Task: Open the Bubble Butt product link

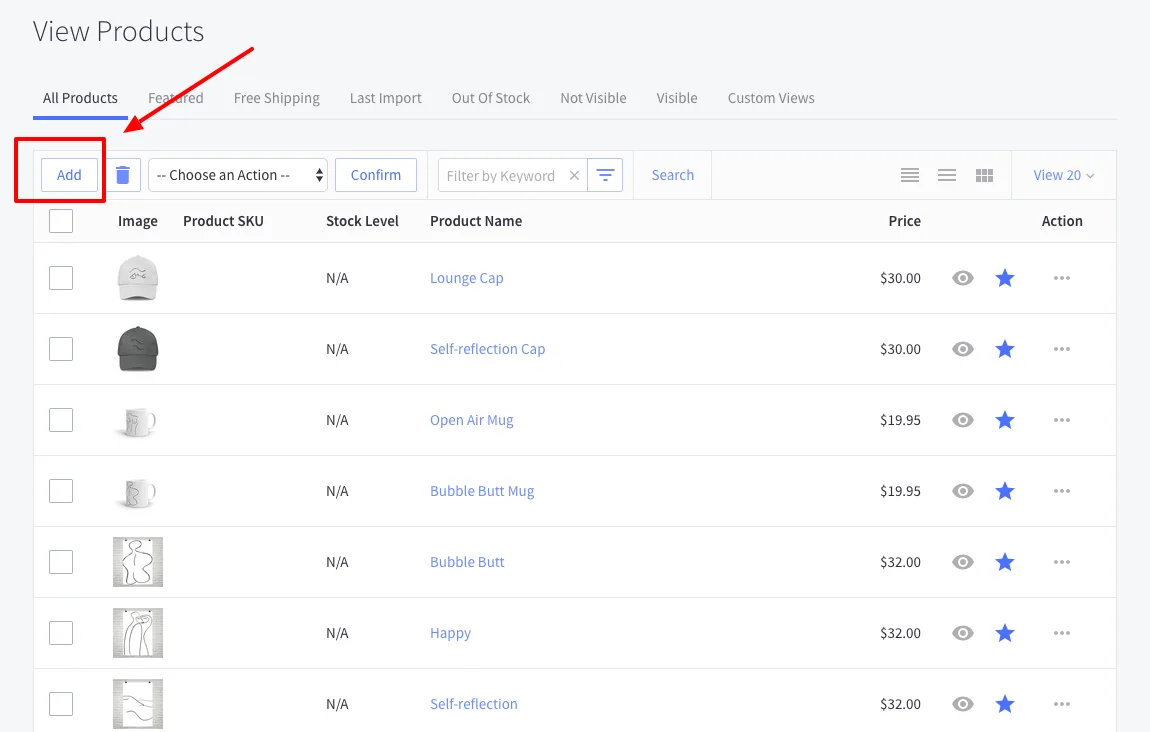Action: [x=467, y=562]
